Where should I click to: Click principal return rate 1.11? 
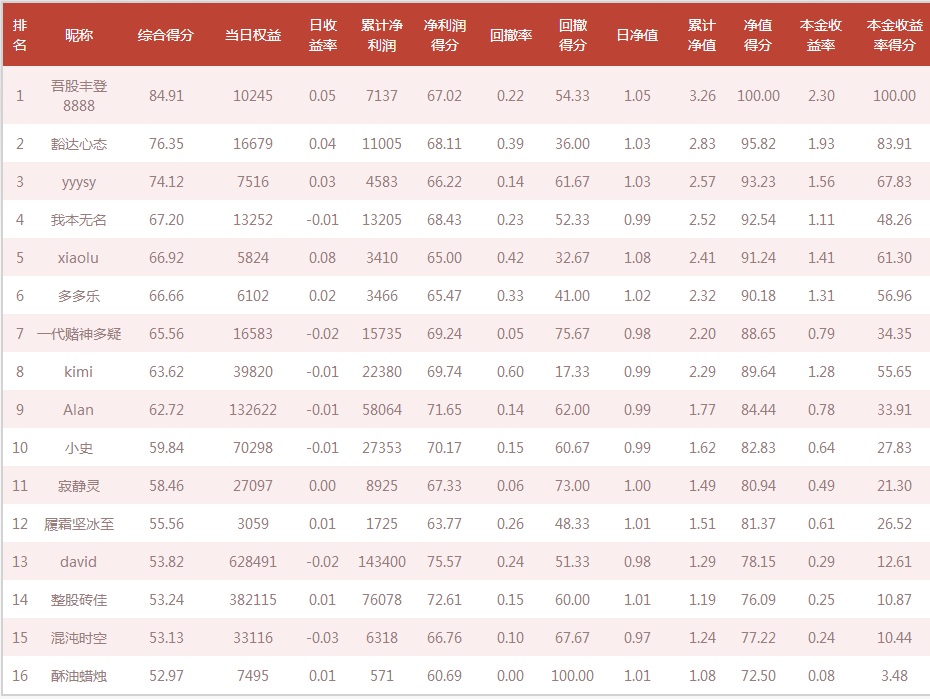(821, 219)
